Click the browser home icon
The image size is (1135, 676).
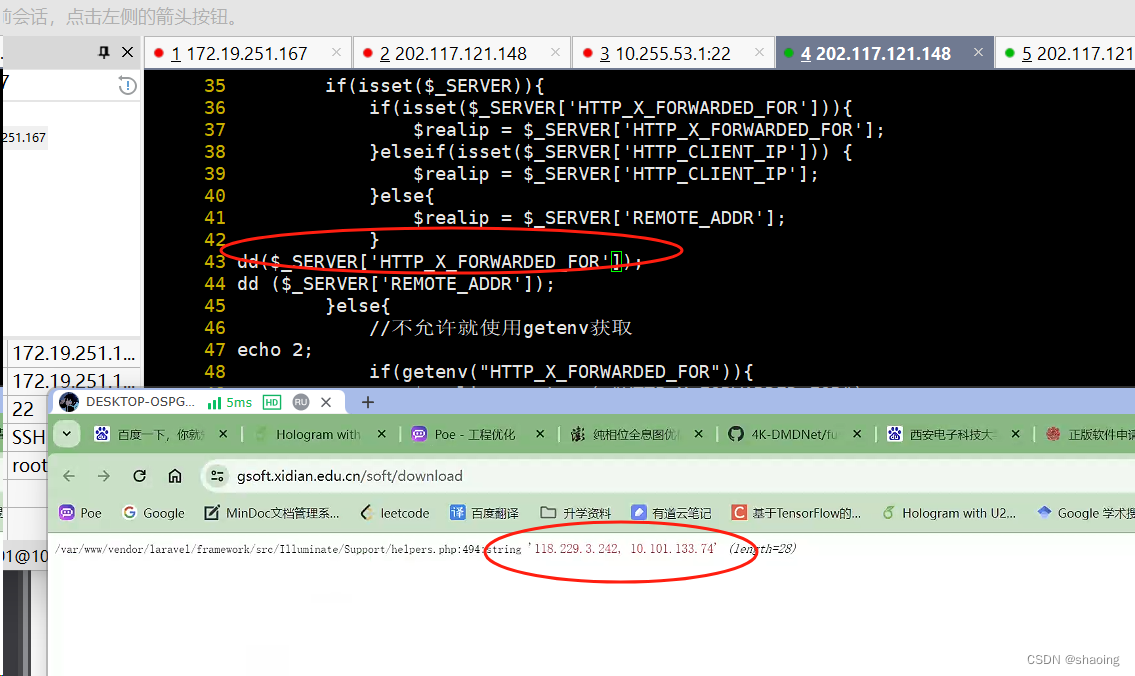coord(173,476)
